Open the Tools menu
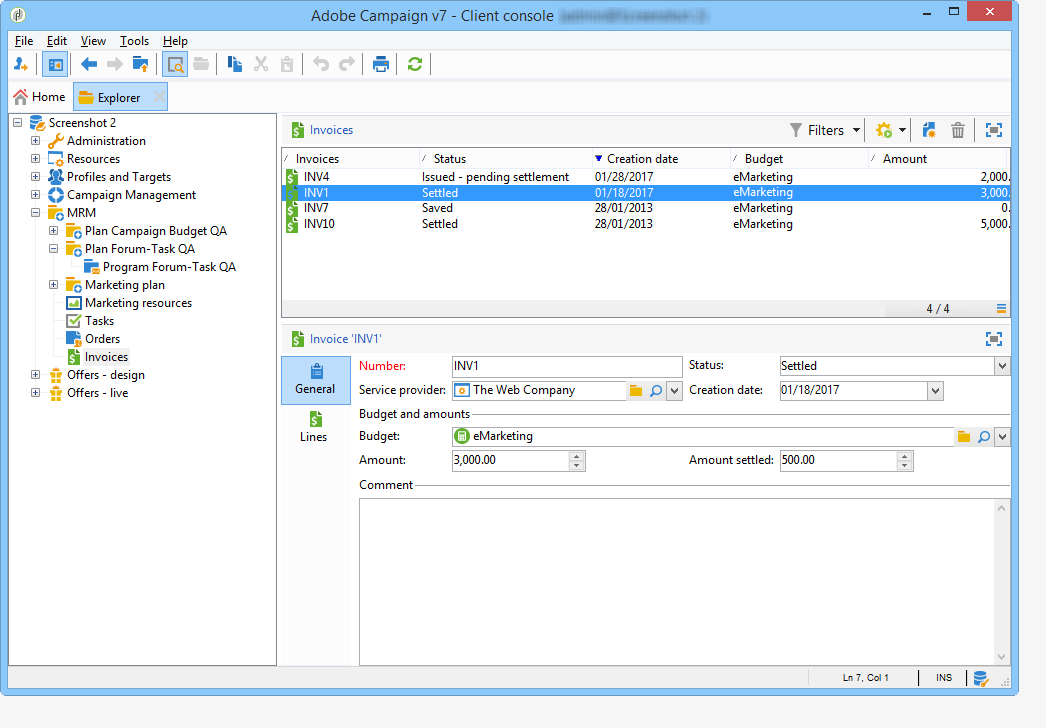Viewport: 1046px width, 728px height. (x=134, y=41)
